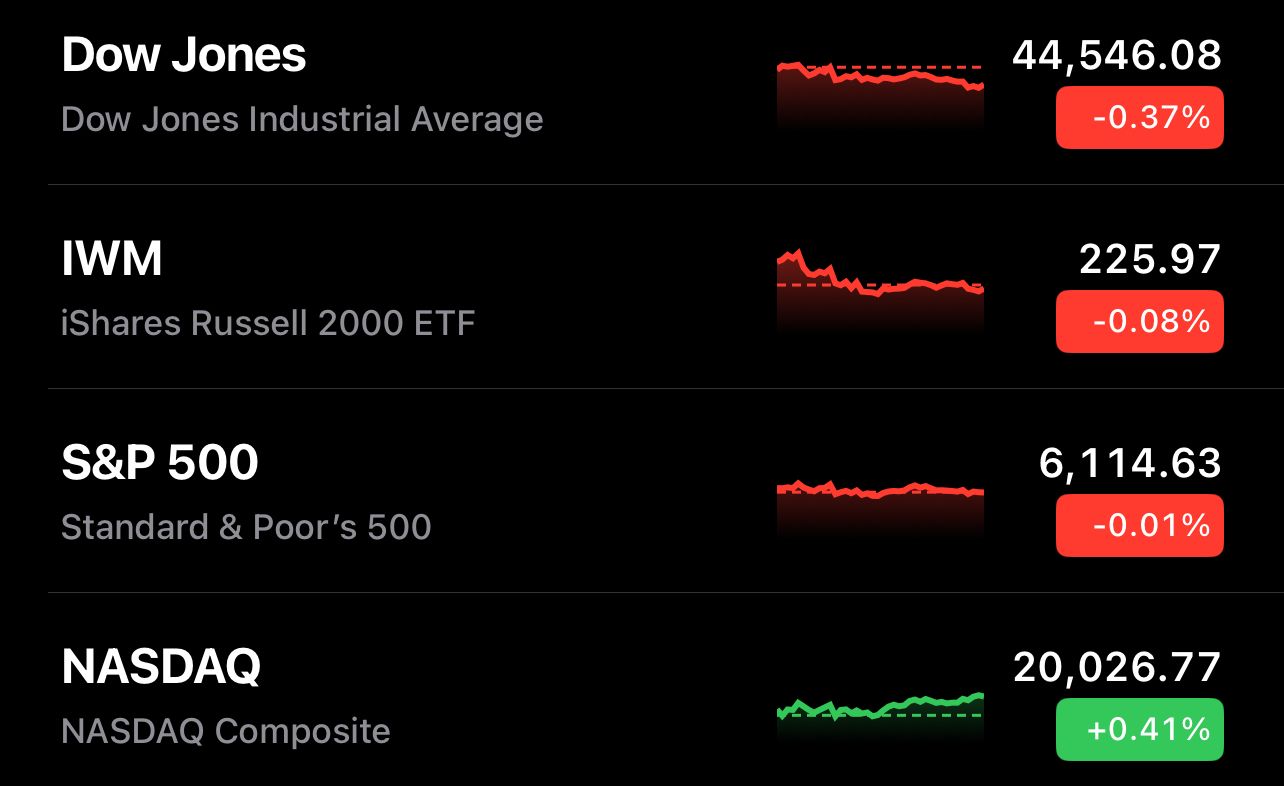Screen dimensions: 1284x786
Task: Tap the S&P 500 price 6,114.63
Action: point(1130,463)
